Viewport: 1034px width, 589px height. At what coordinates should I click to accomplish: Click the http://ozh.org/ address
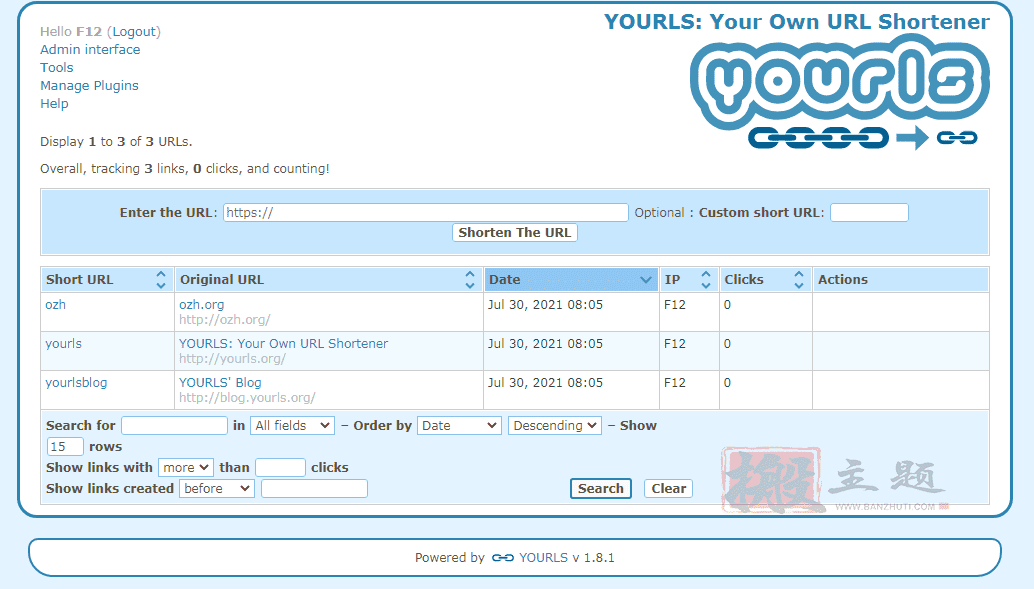pyautogui.click(x=225, y=320)
